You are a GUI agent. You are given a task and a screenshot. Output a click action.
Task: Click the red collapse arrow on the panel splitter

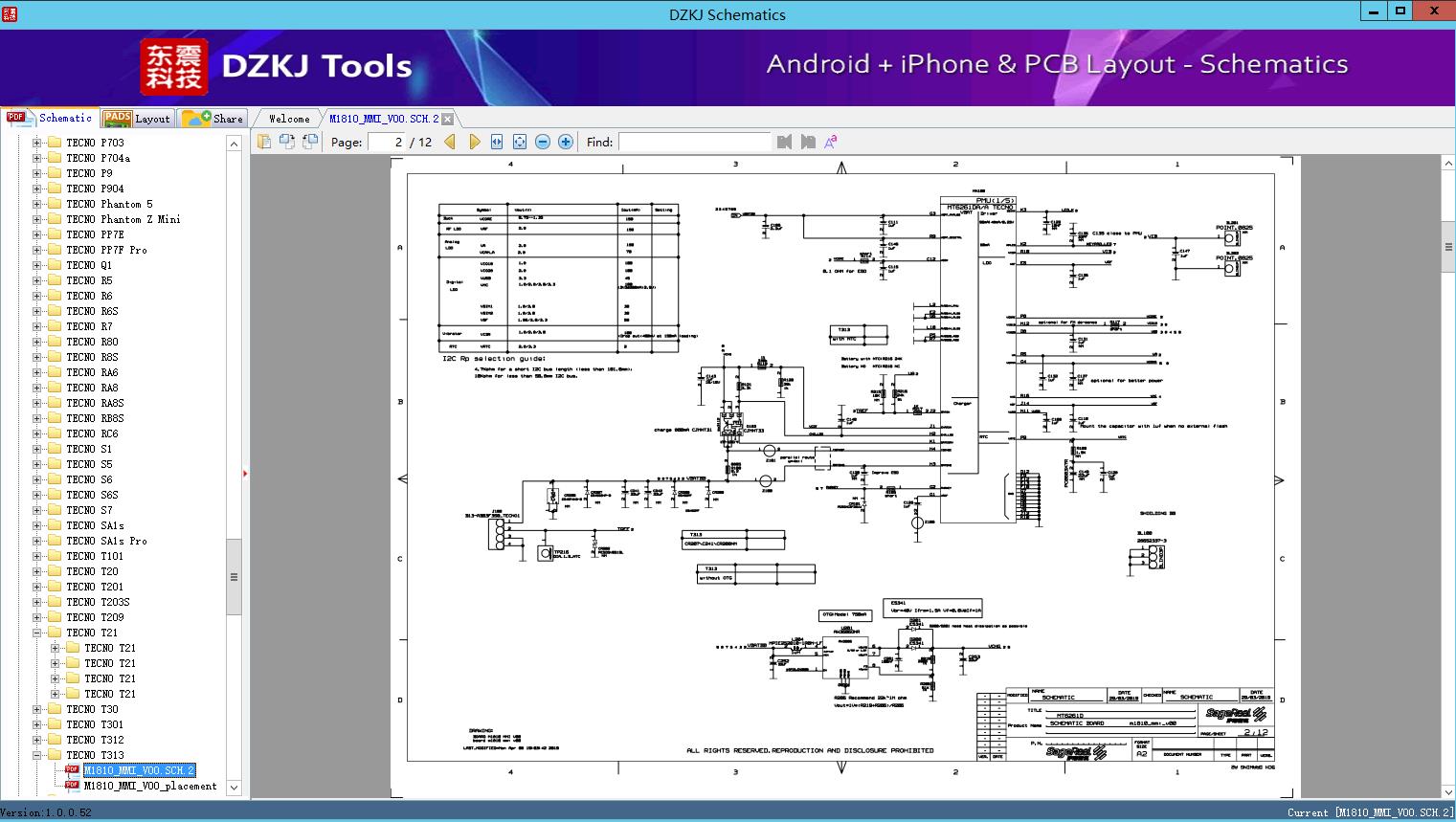[246, 473]
